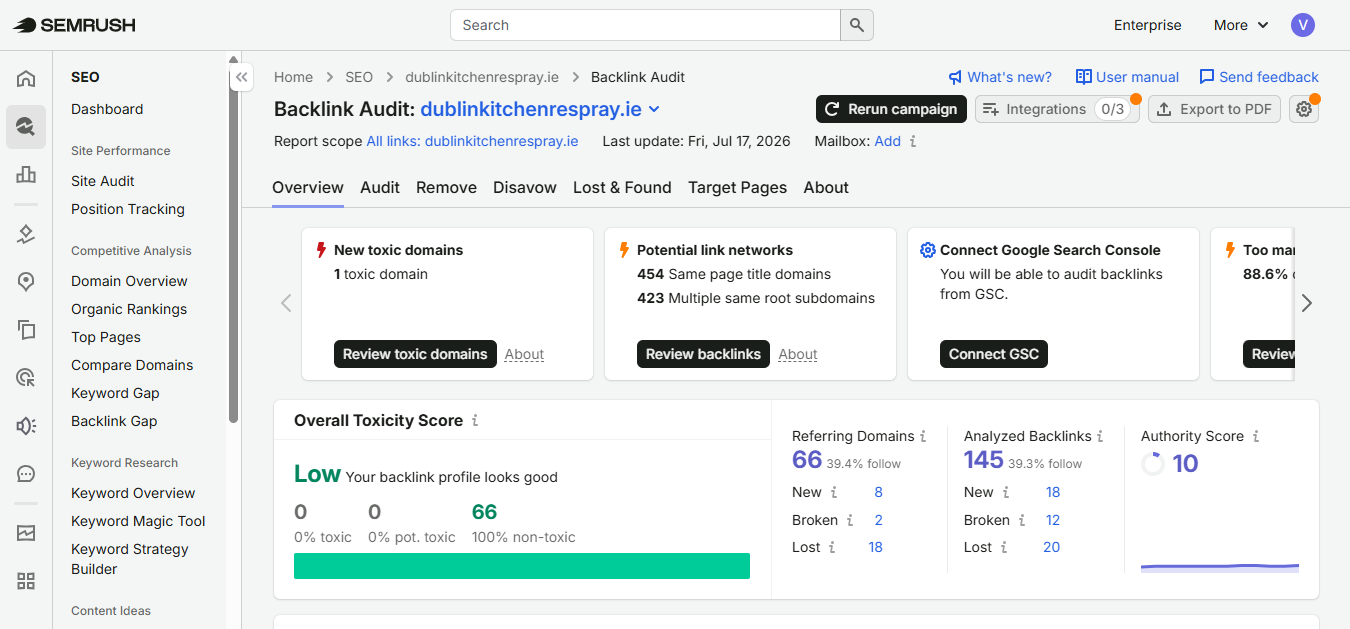Focus the Search input field

[x=645, y=25]
